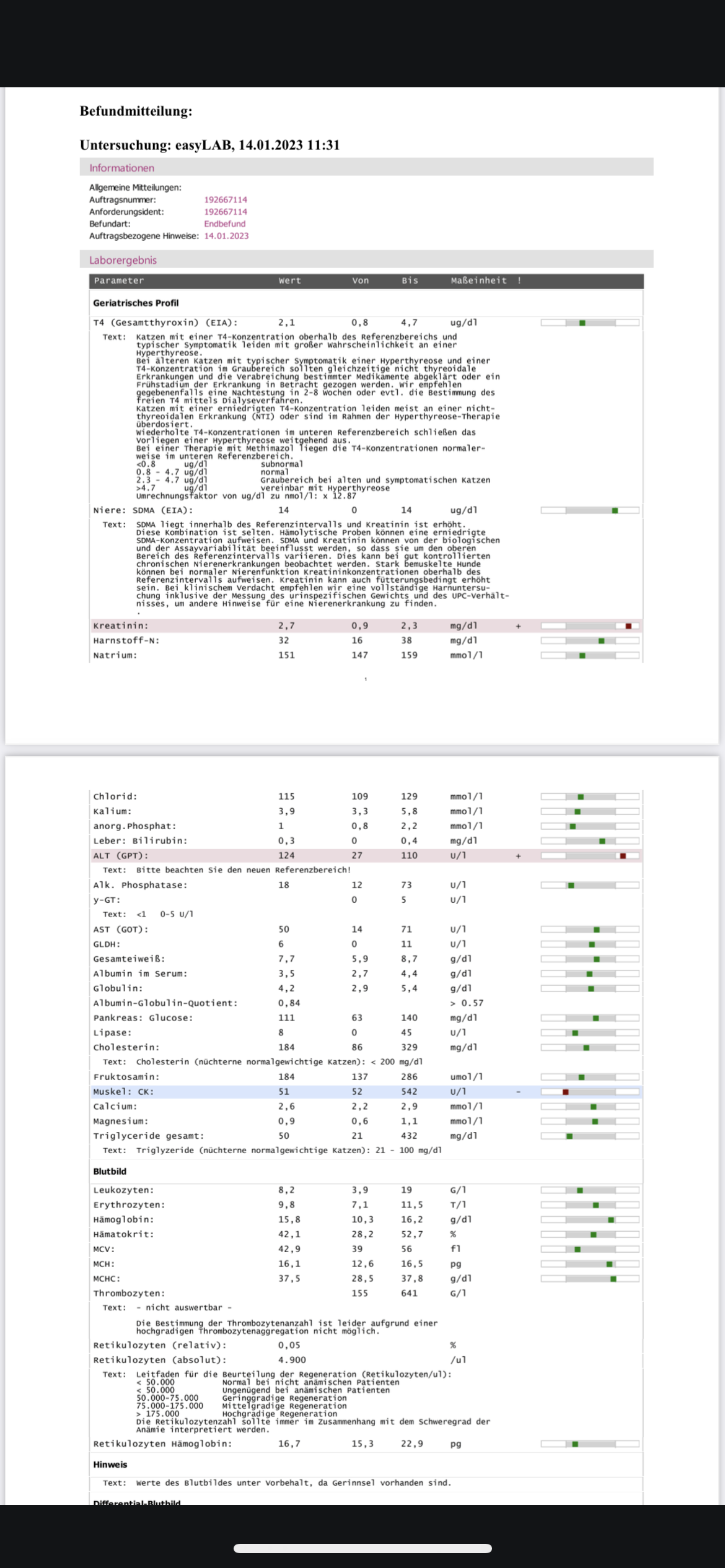The height and width of the screenshot is (1568, 725).
Task: Tap the red ALT range indicator
Action: click(623, 856)
